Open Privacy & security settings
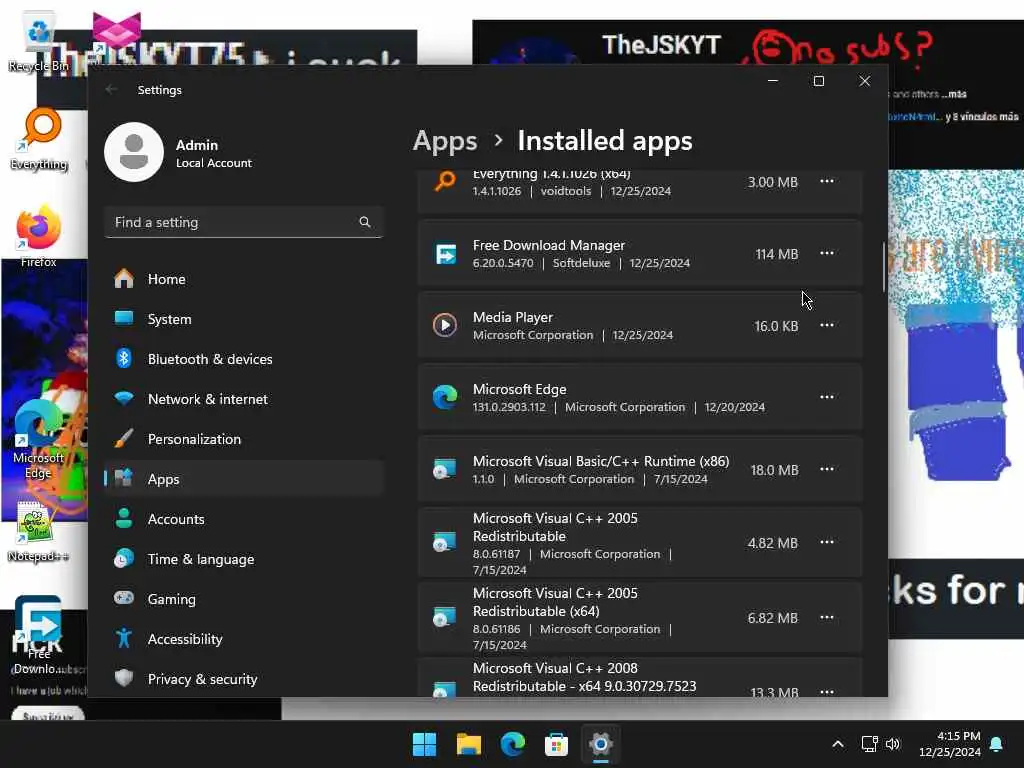1024x768 pixels. pyautogui.click(x=243, y=679)
